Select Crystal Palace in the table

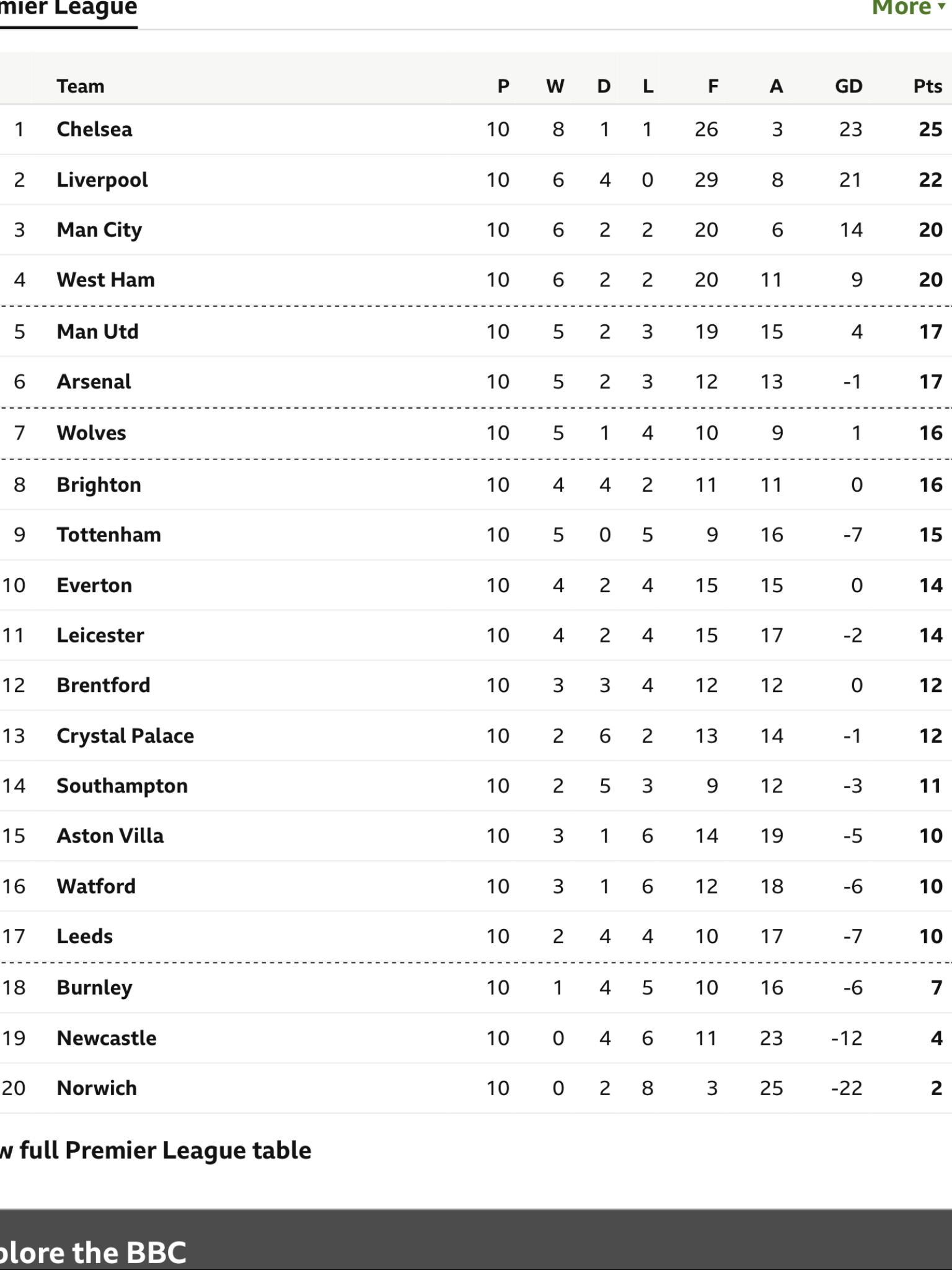click(x=125, y=736)
